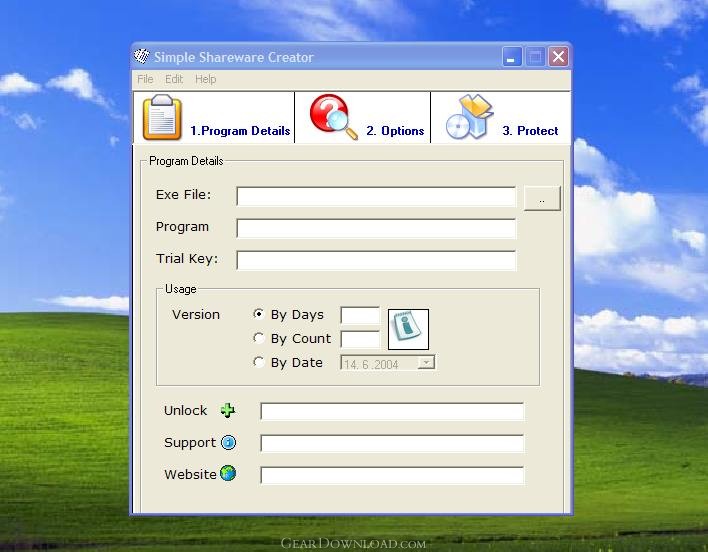Viewport: 708px width, 552px height.
Task: Switch to the 3. Protect tab label
Action: pyautogui.click(x=530, y=131)
